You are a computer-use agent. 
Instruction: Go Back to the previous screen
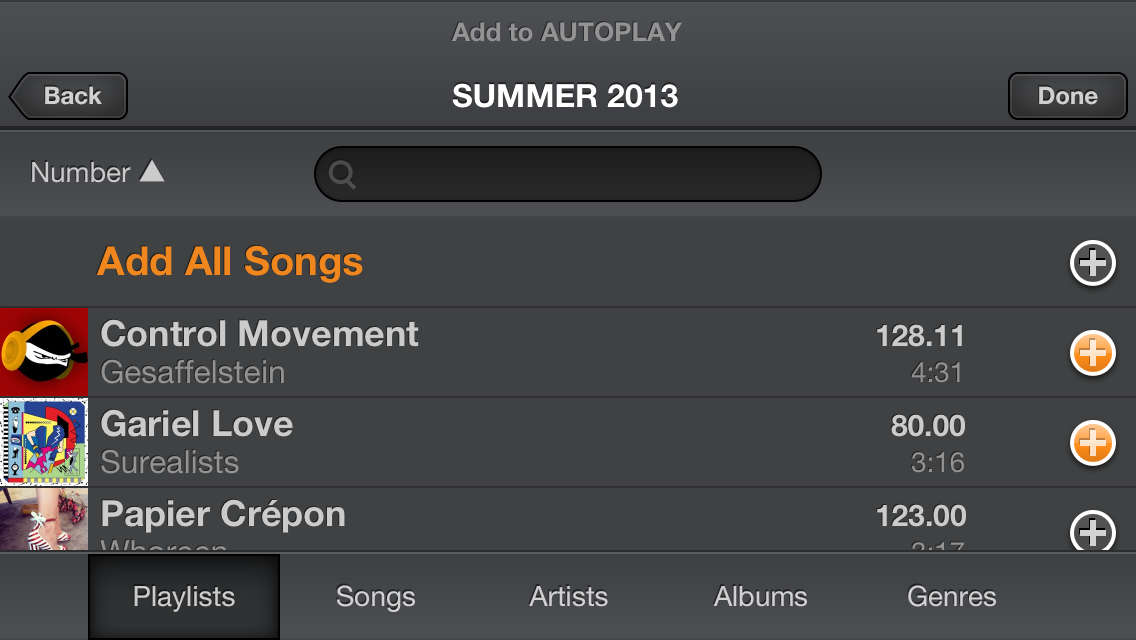70,96
